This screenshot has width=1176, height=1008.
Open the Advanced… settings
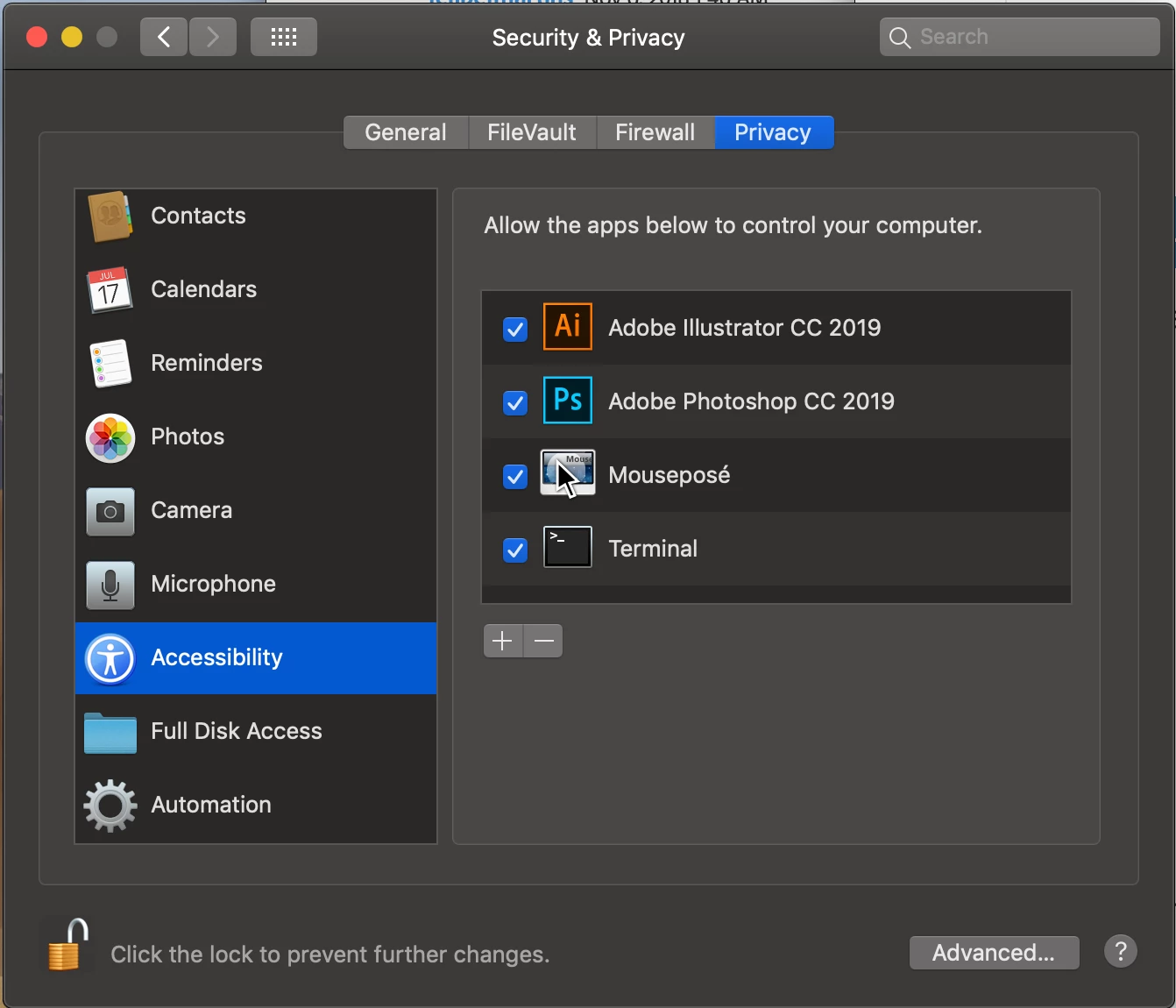tap(994, 953)
